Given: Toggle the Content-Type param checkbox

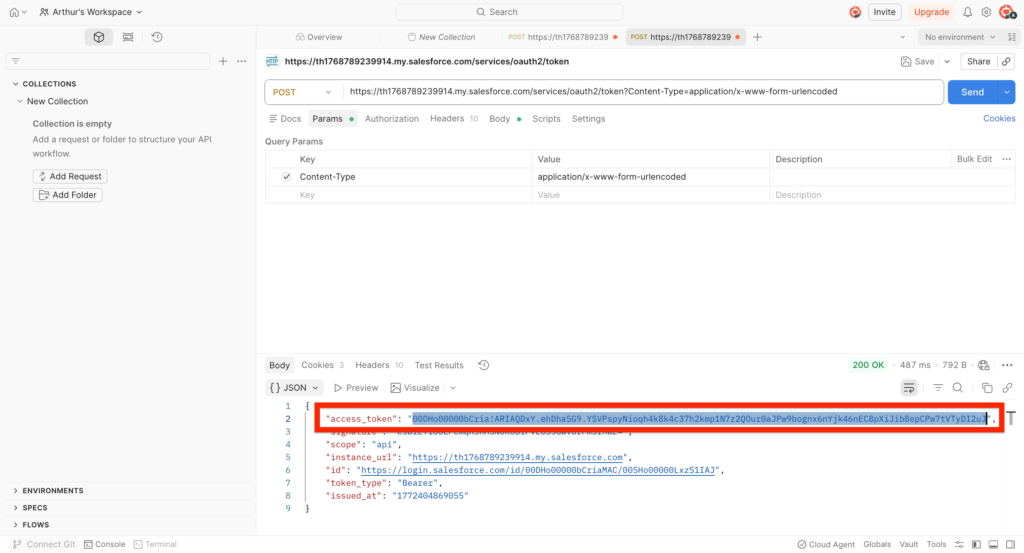Looking at the screenshot, I should (286, 177).
